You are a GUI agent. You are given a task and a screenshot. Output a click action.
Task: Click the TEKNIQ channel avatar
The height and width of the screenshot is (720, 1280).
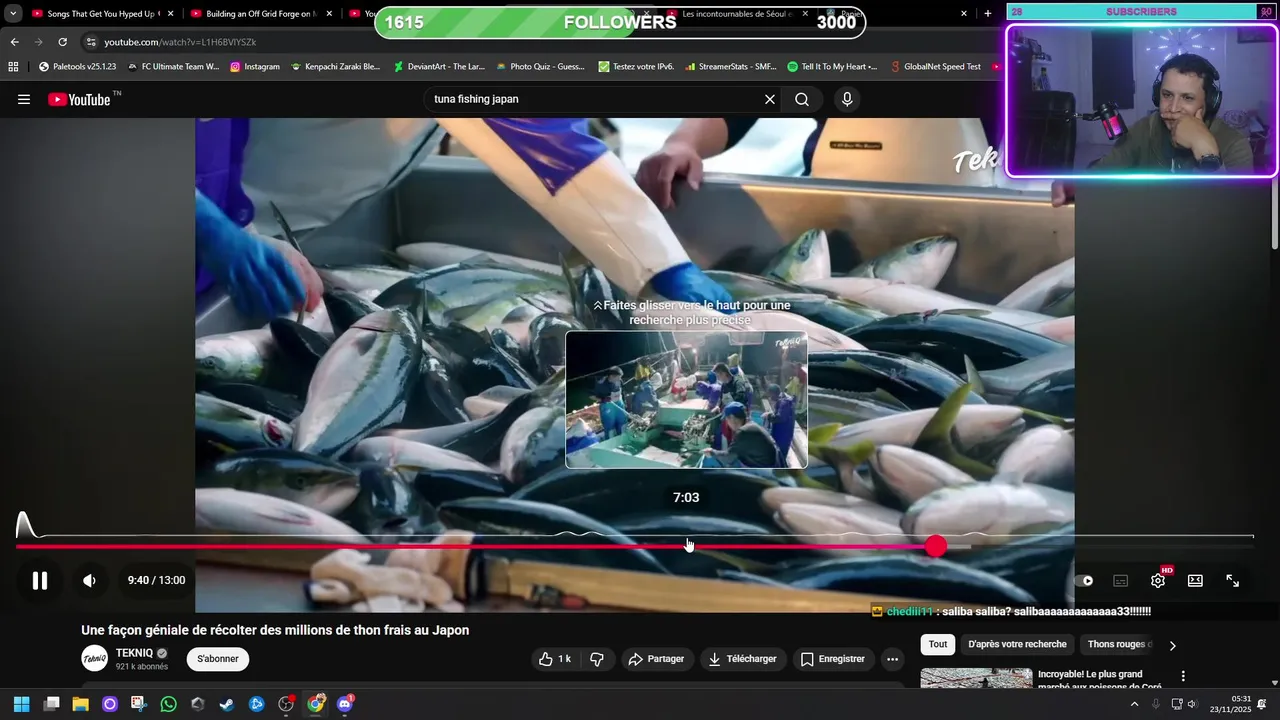tap(95, 659)
